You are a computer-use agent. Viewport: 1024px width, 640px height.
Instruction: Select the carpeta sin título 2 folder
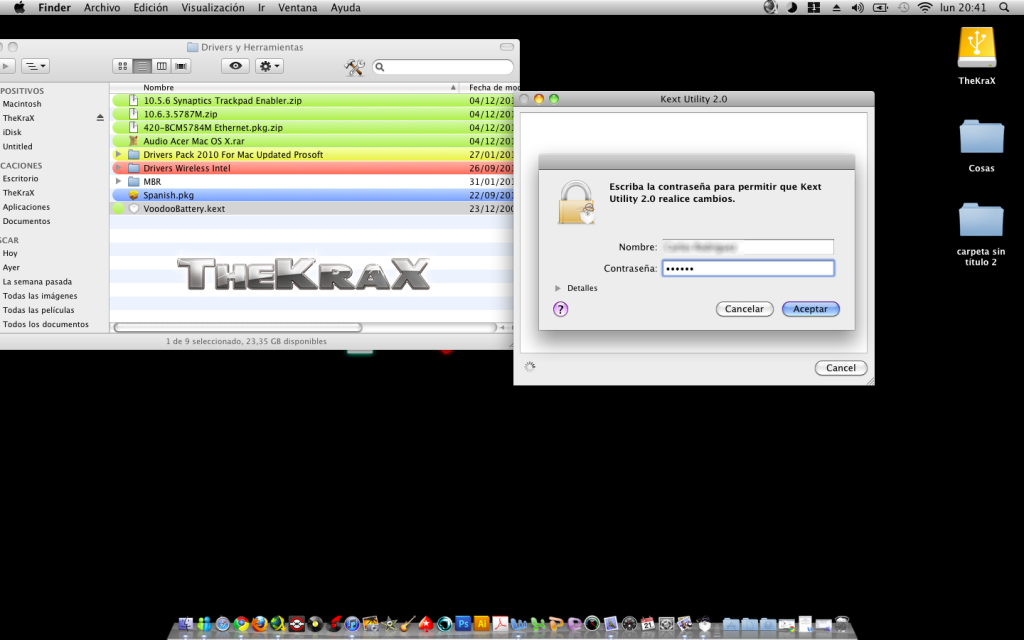tap(981, 220)
